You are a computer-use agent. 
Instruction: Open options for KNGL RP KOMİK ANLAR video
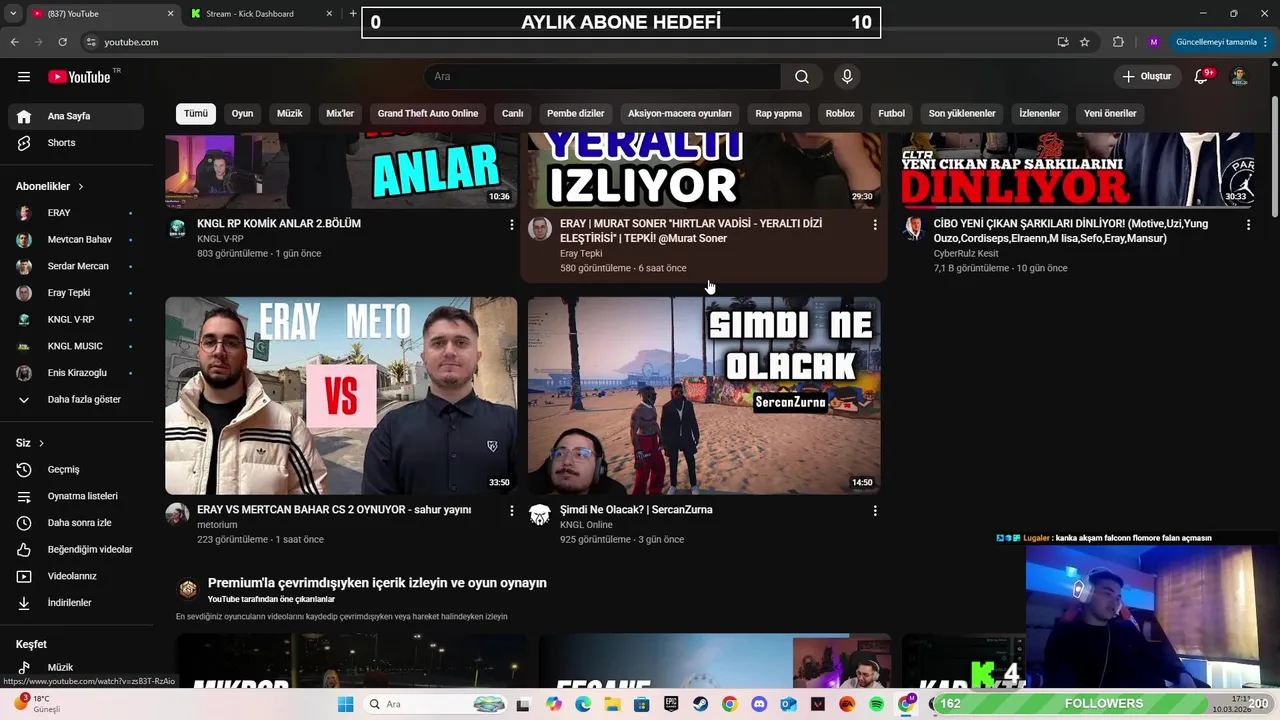point(511,225)
